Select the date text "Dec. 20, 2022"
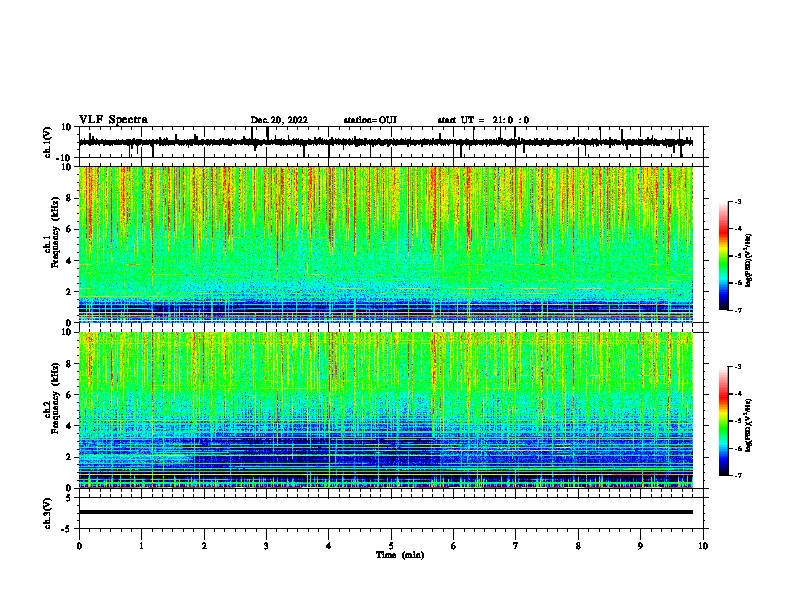 pos(279,120)
